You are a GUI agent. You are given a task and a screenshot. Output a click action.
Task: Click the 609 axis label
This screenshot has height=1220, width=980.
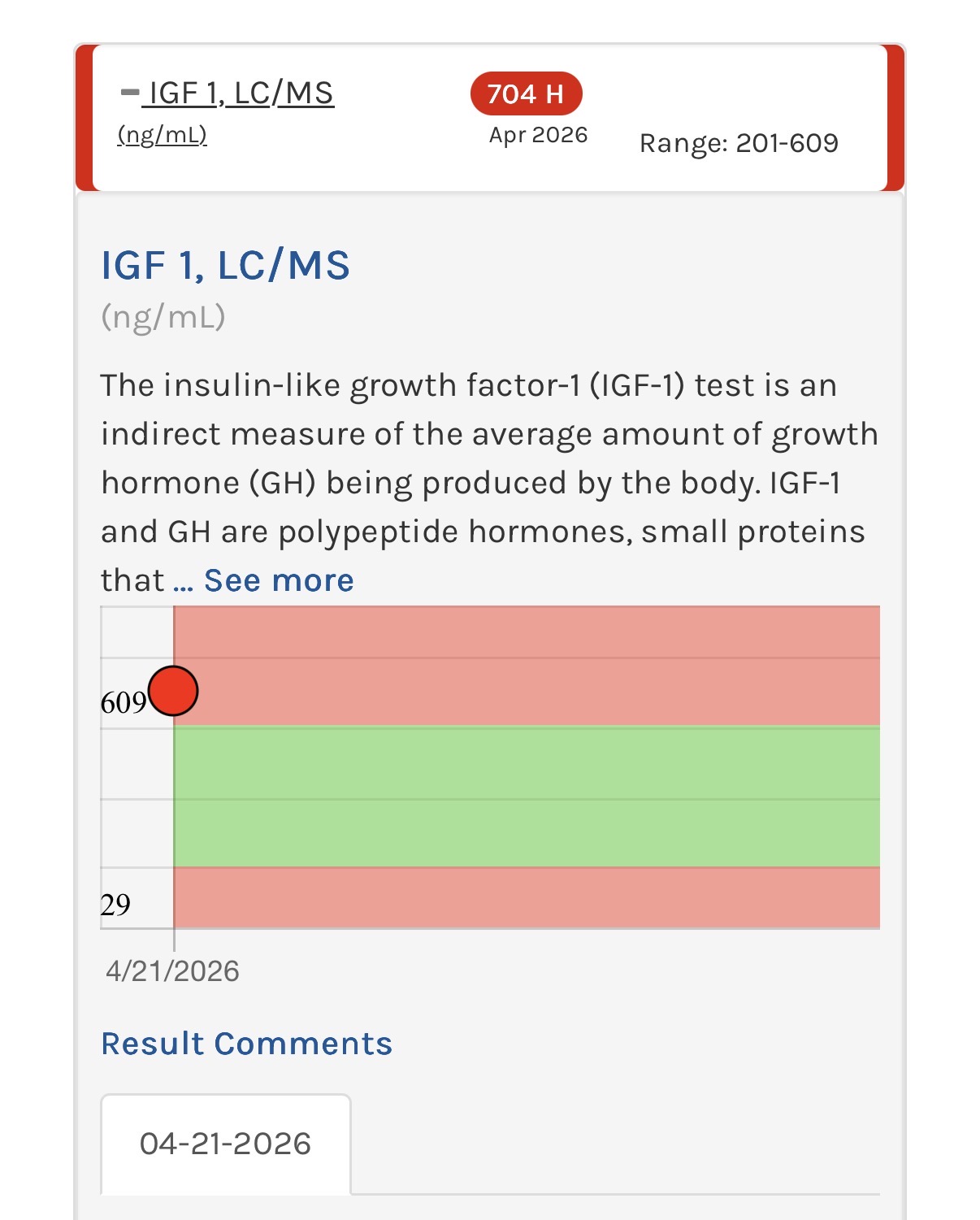124,702
